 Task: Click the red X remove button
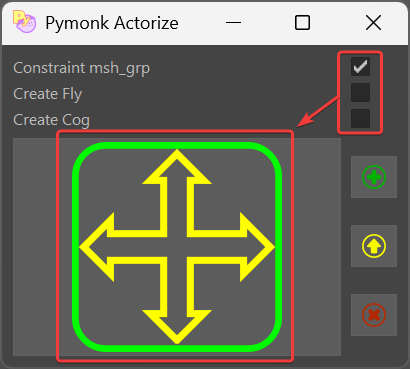[x=374, y=315]
